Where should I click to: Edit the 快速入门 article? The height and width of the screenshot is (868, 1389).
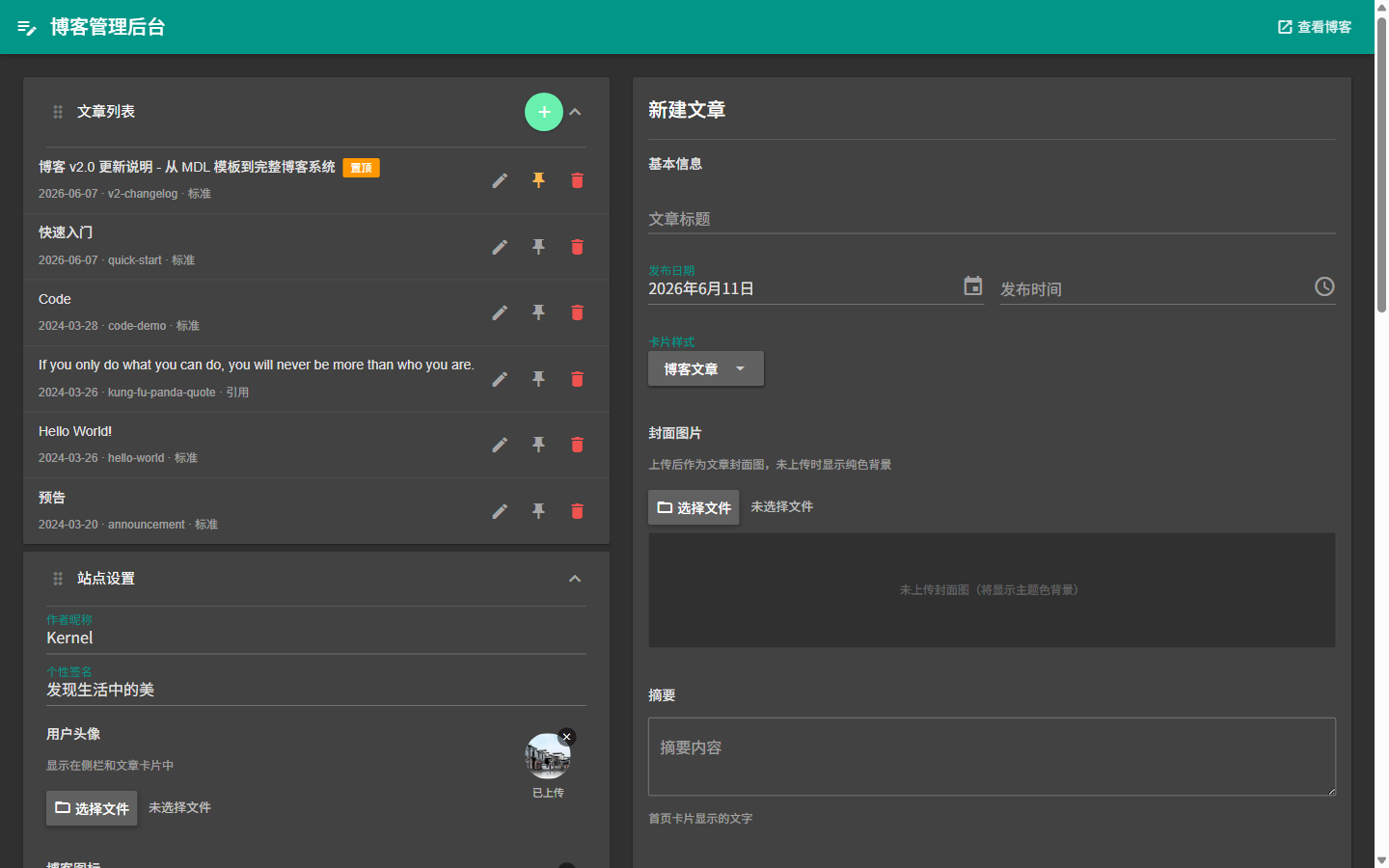point(500,247)
